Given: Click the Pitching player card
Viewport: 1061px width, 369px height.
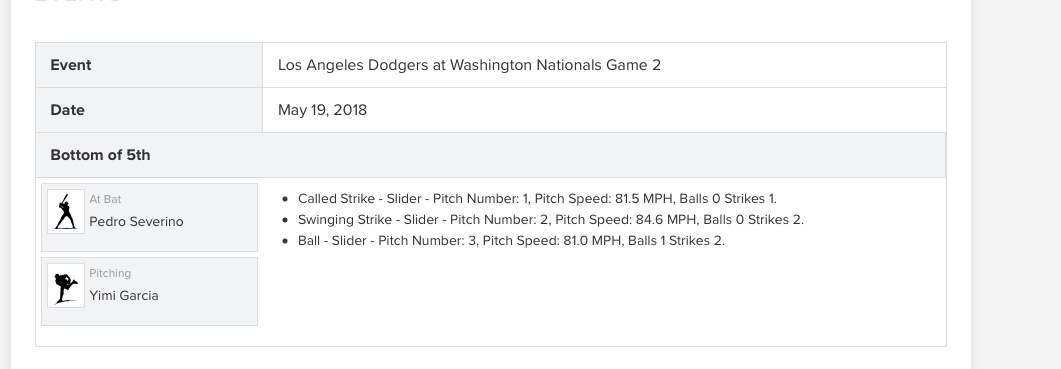Looking at the screenshot, I should [x=150, y=291].
